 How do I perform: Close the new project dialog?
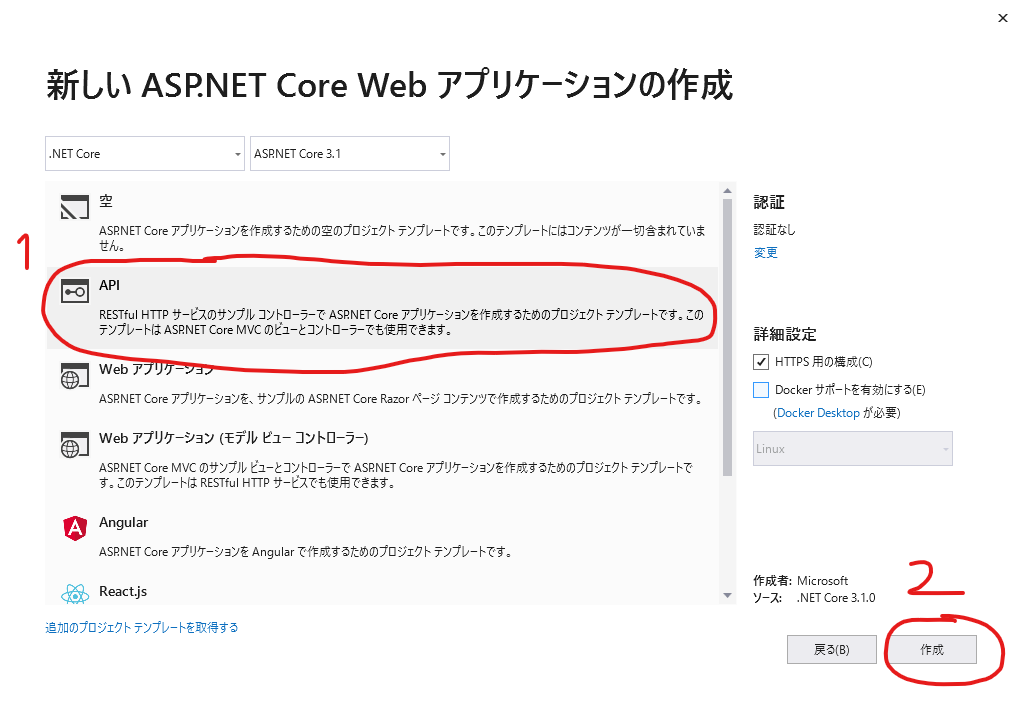(1002, 18)
